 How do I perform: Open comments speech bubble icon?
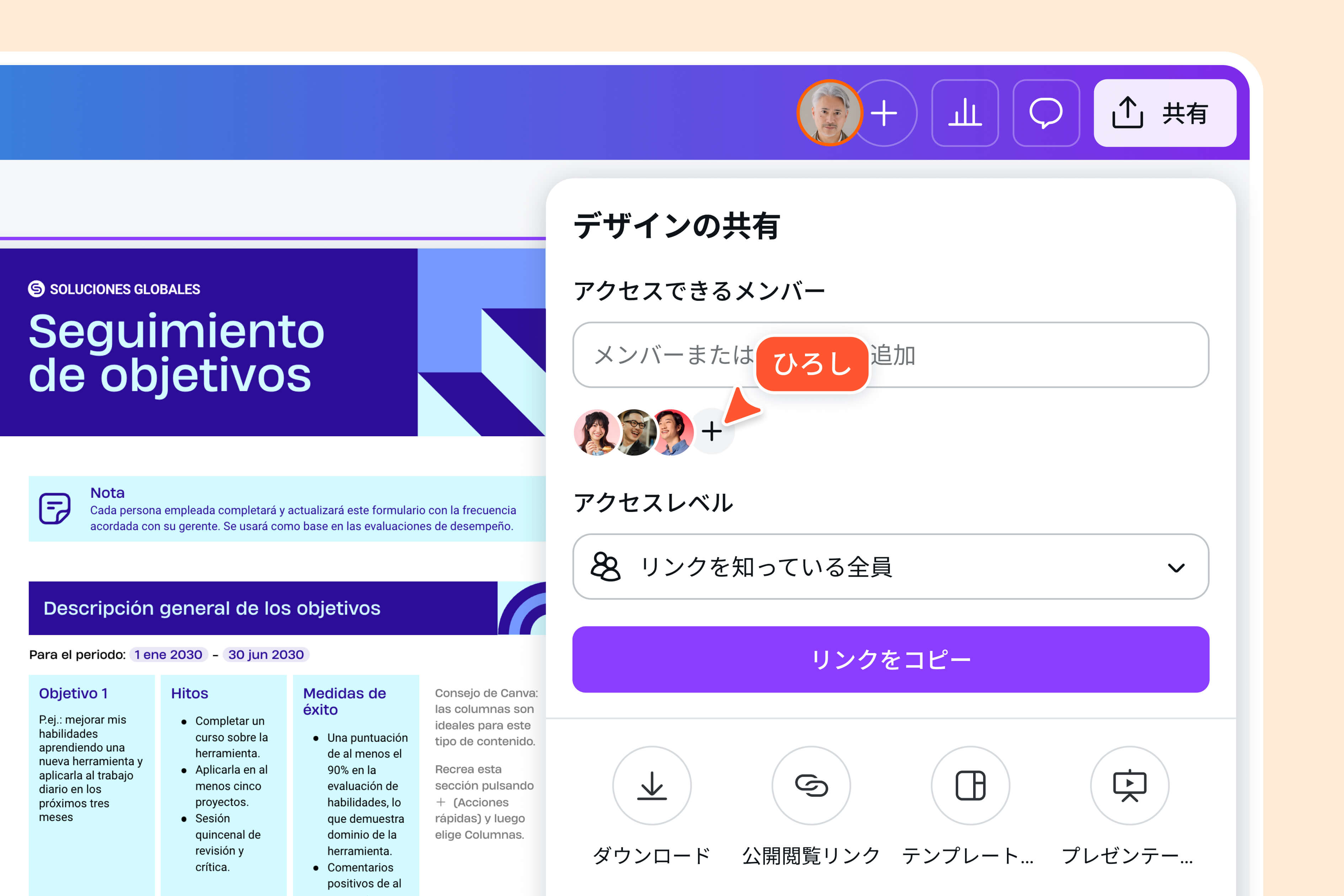point(1046,113)
